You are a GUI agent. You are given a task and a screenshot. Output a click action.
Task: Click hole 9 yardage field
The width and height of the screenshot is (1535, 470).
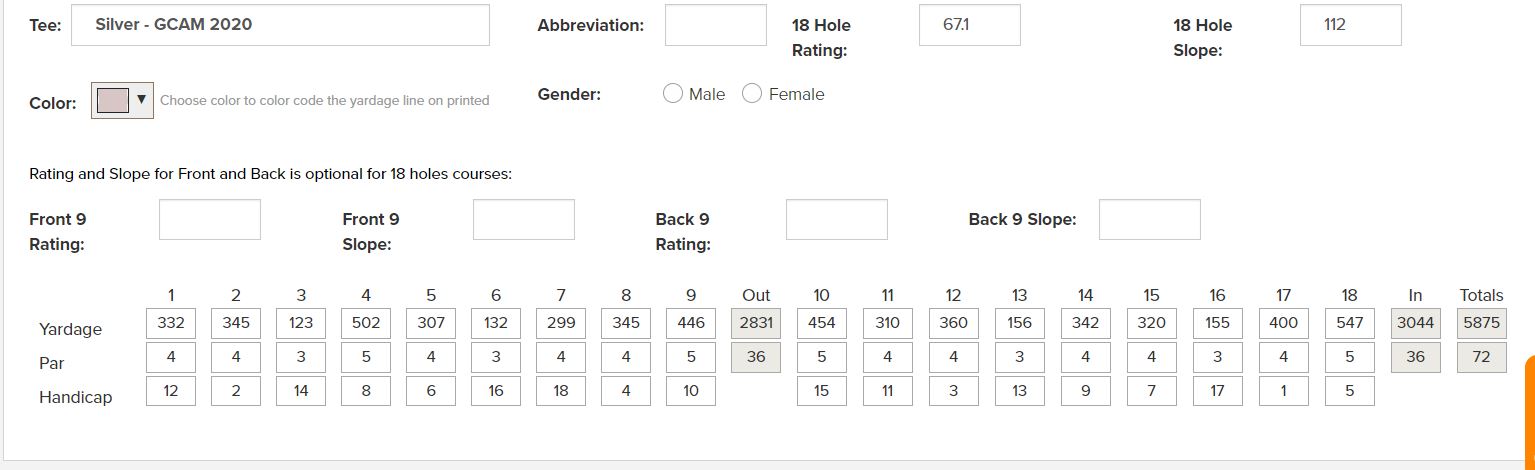tap(691, 323)
